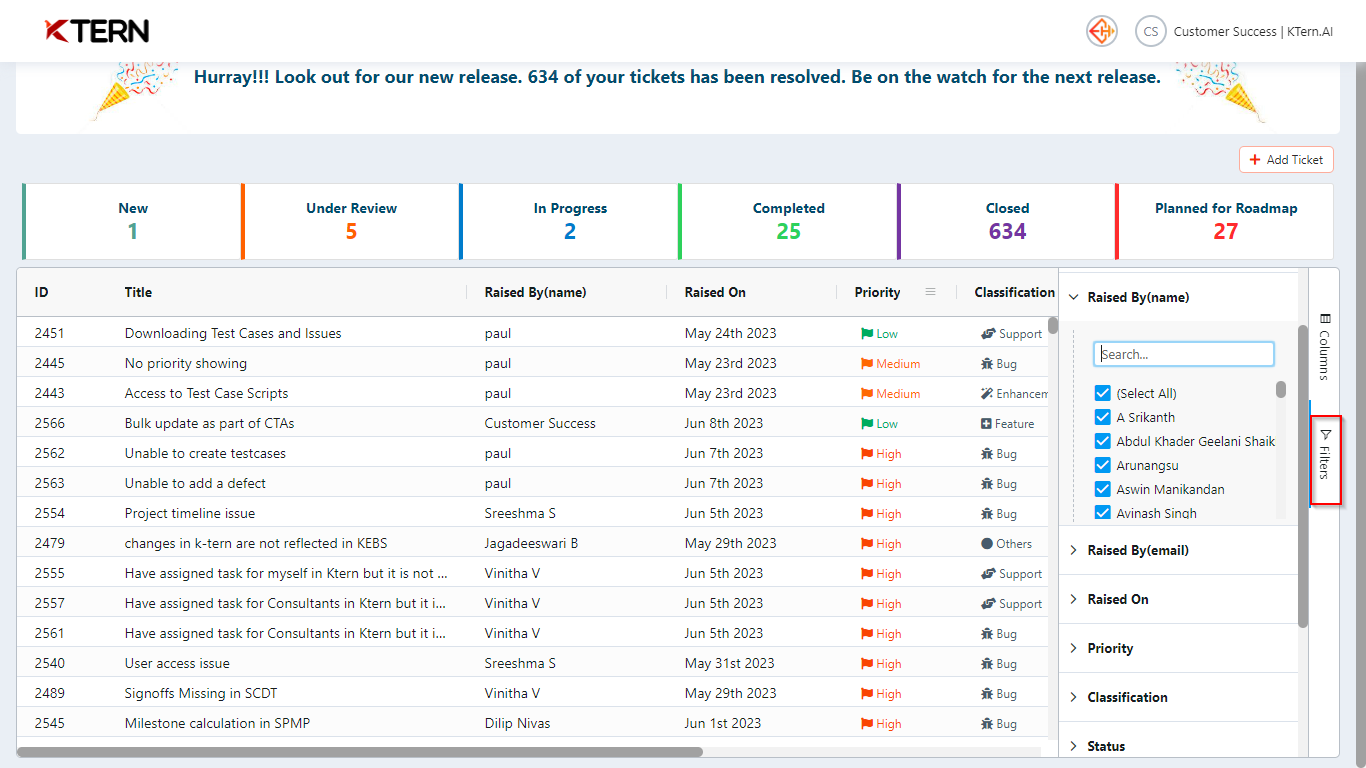Viewport: 1366px width, 768px height.
Task: Click Bug icon for ticket 2562
Action: 987,454
